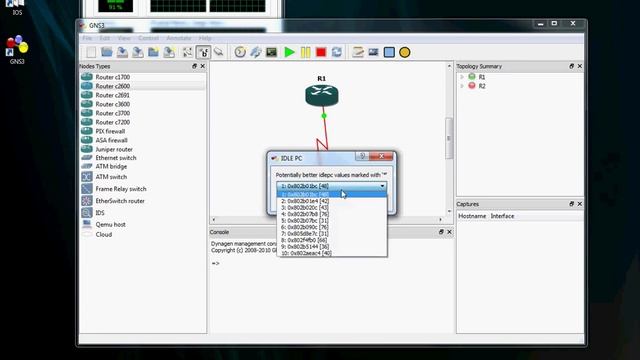The height and width of the screenshot is (360, 640).
Task: Open the Control menu
Action: click(x=148, y=38)
